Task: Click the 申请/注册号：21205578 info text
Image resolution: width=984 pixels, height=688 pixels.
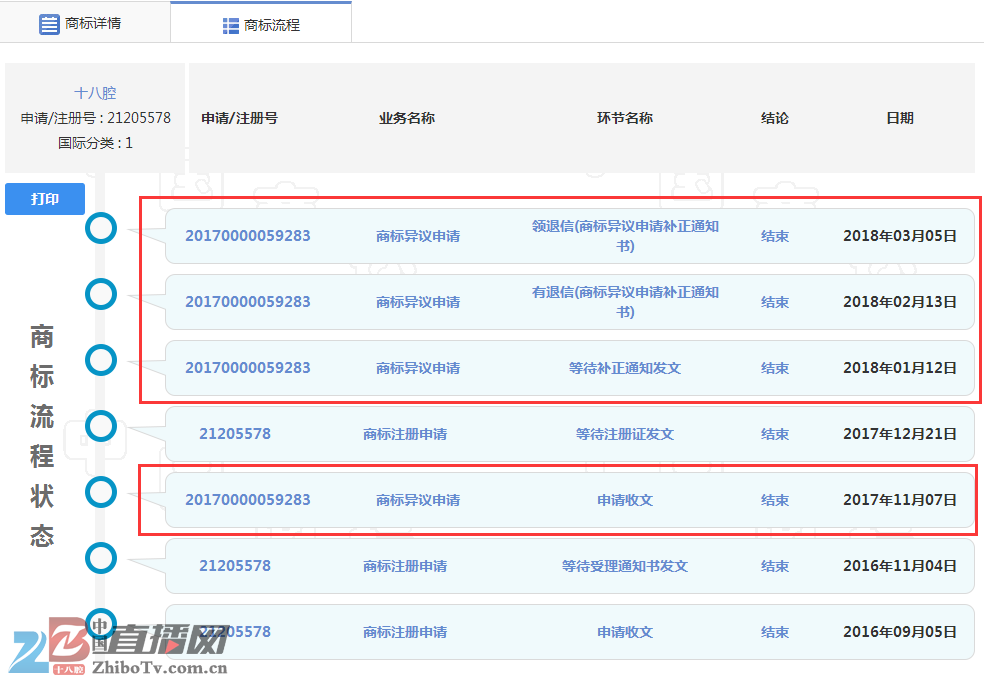Action: coord(97,118)
